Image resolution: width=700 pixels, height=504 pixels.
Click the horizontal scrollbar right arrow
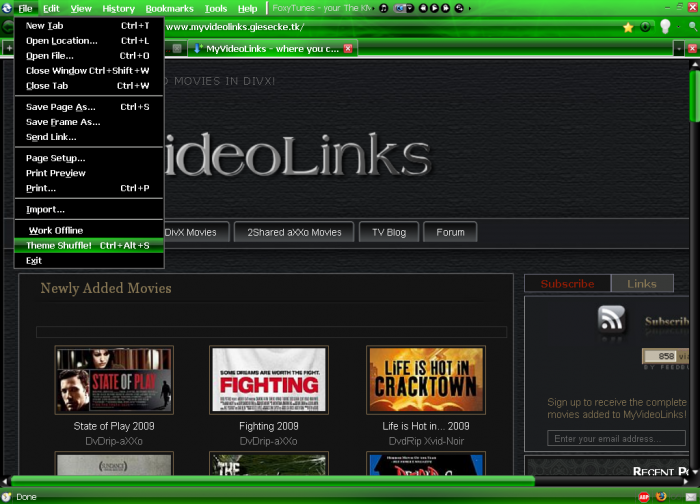tap(686, 481)
